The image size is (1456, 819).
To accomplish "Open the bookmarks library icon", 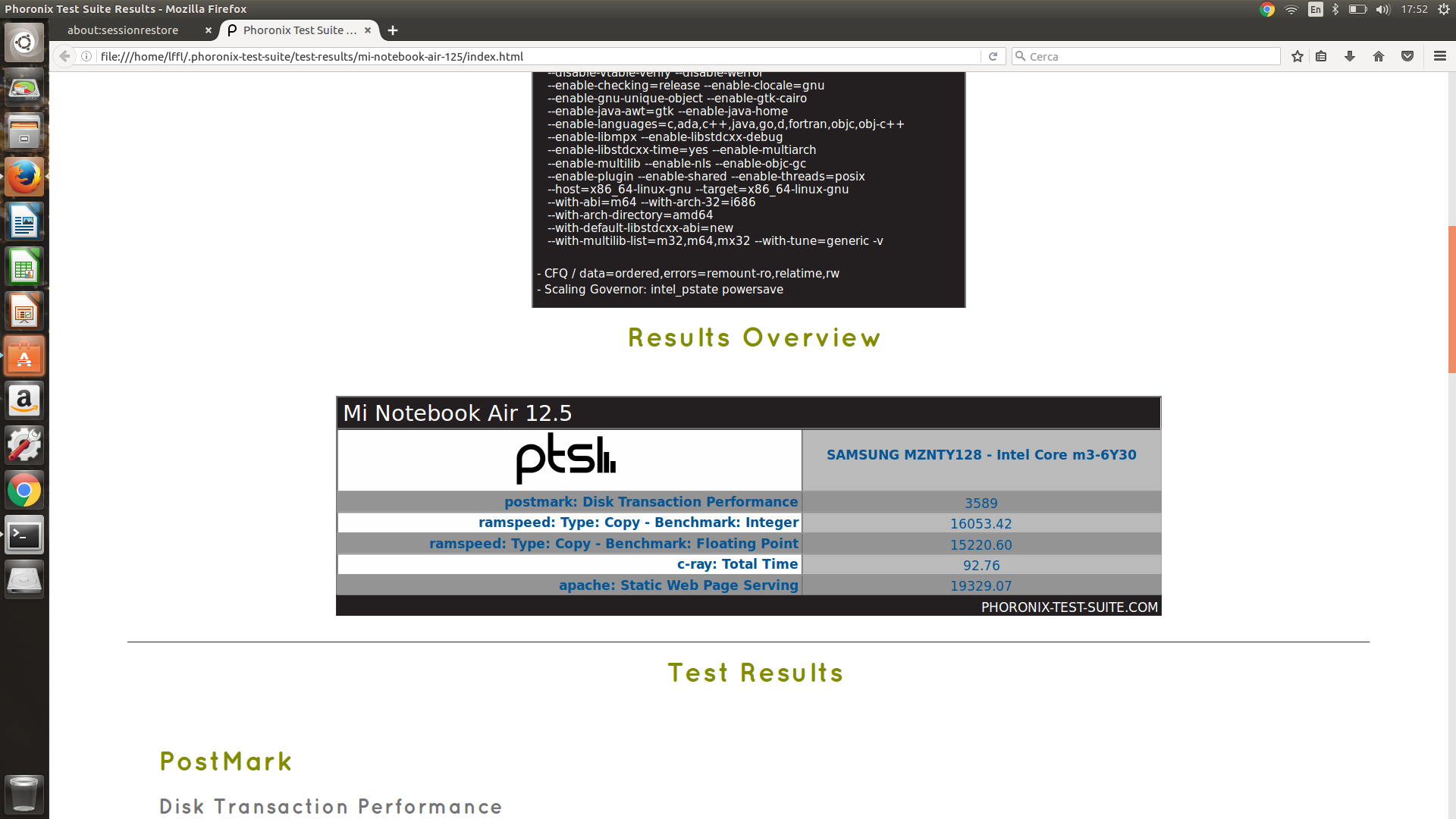I will pos(1321,56).
